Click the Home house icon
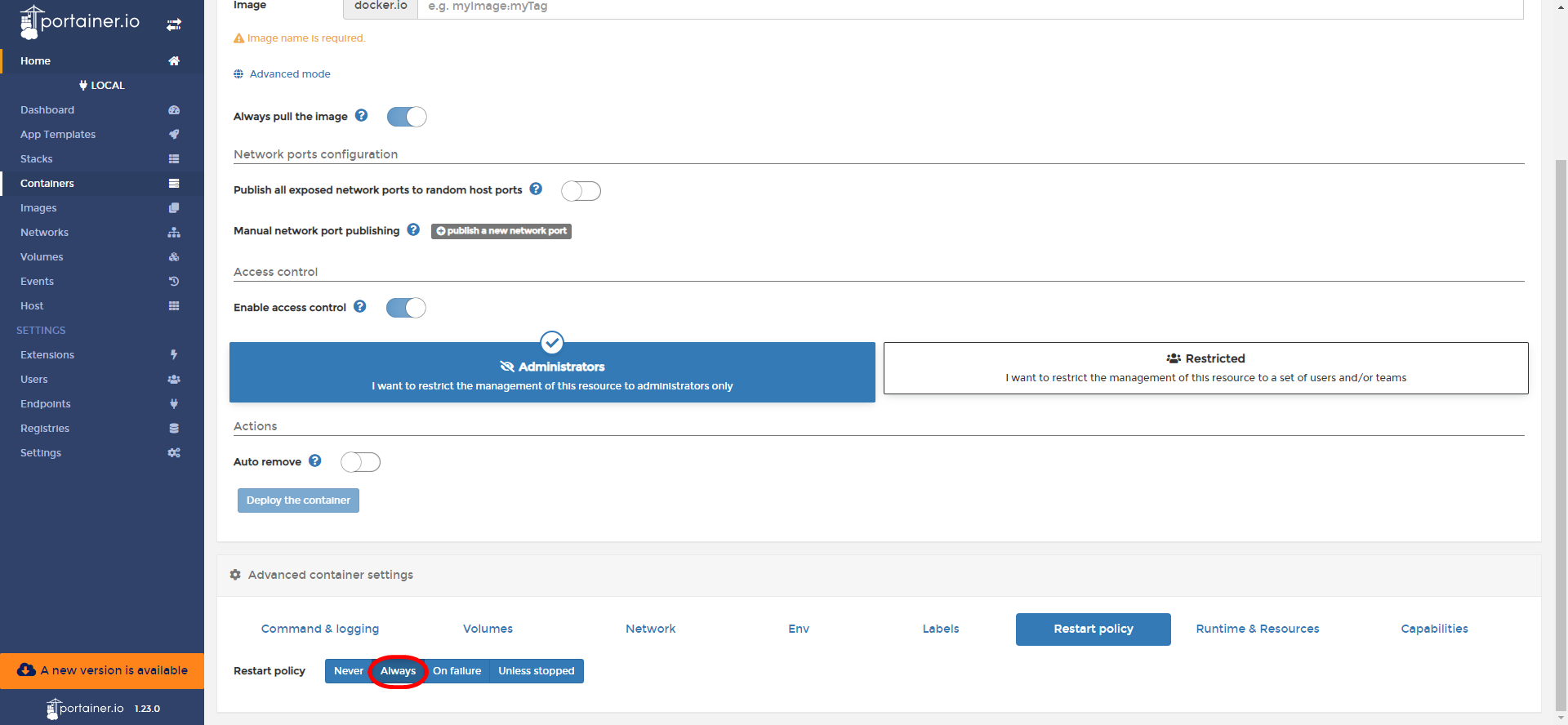This screenshot has width=1568, height=725. 174,60
